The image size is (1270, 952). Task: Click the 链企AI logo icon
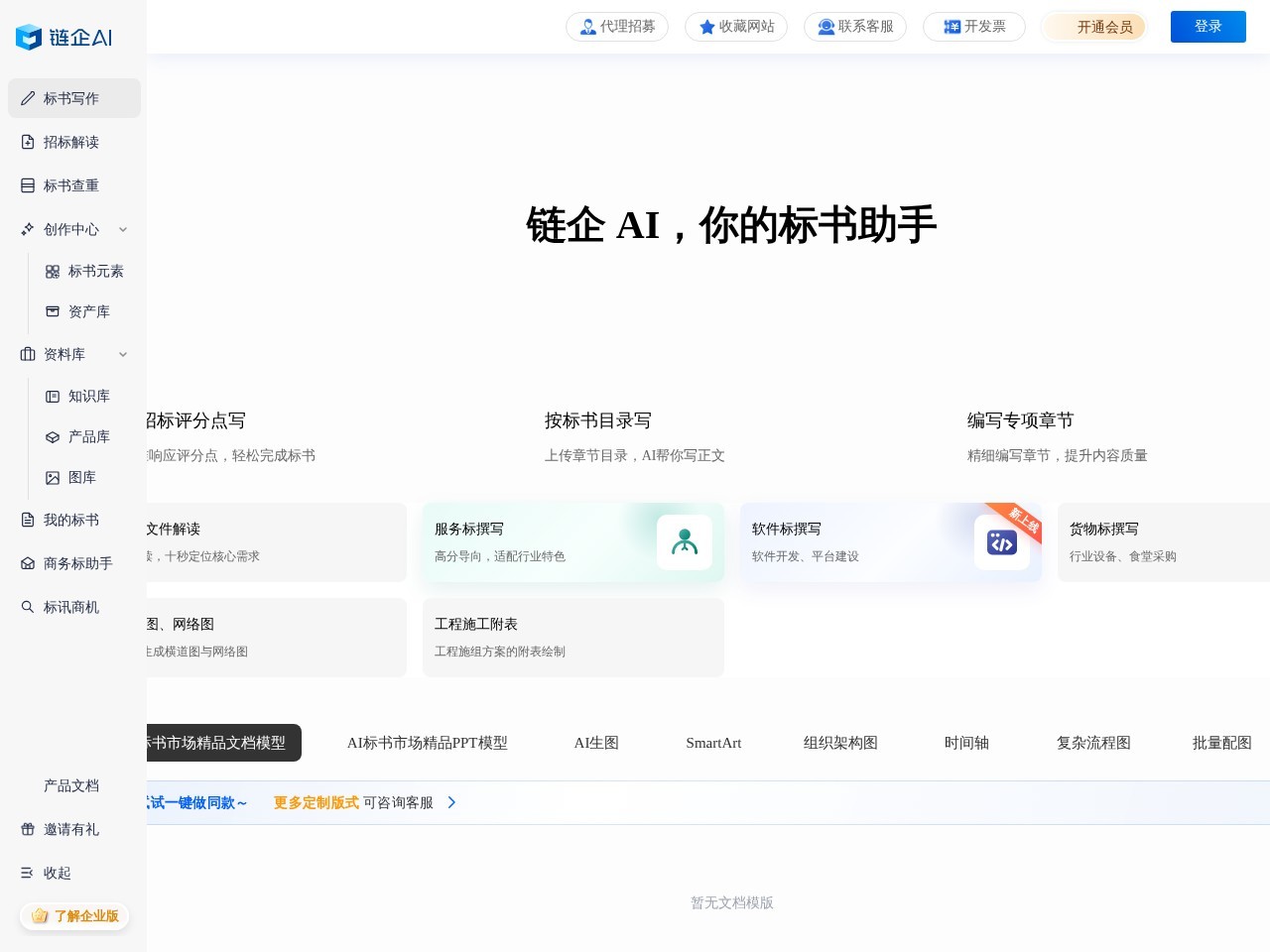29,38
